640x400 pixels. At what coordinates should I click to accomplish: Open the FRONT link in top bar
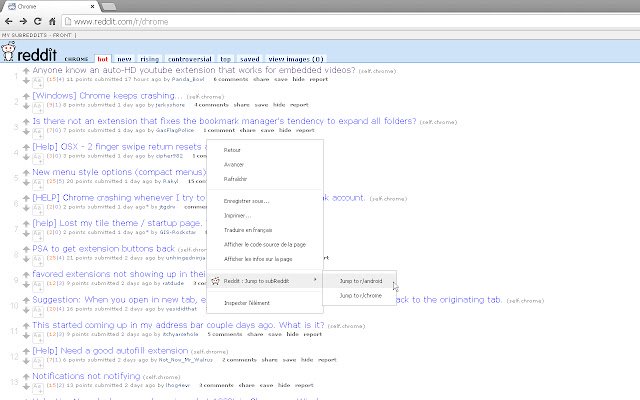[62, 35]
